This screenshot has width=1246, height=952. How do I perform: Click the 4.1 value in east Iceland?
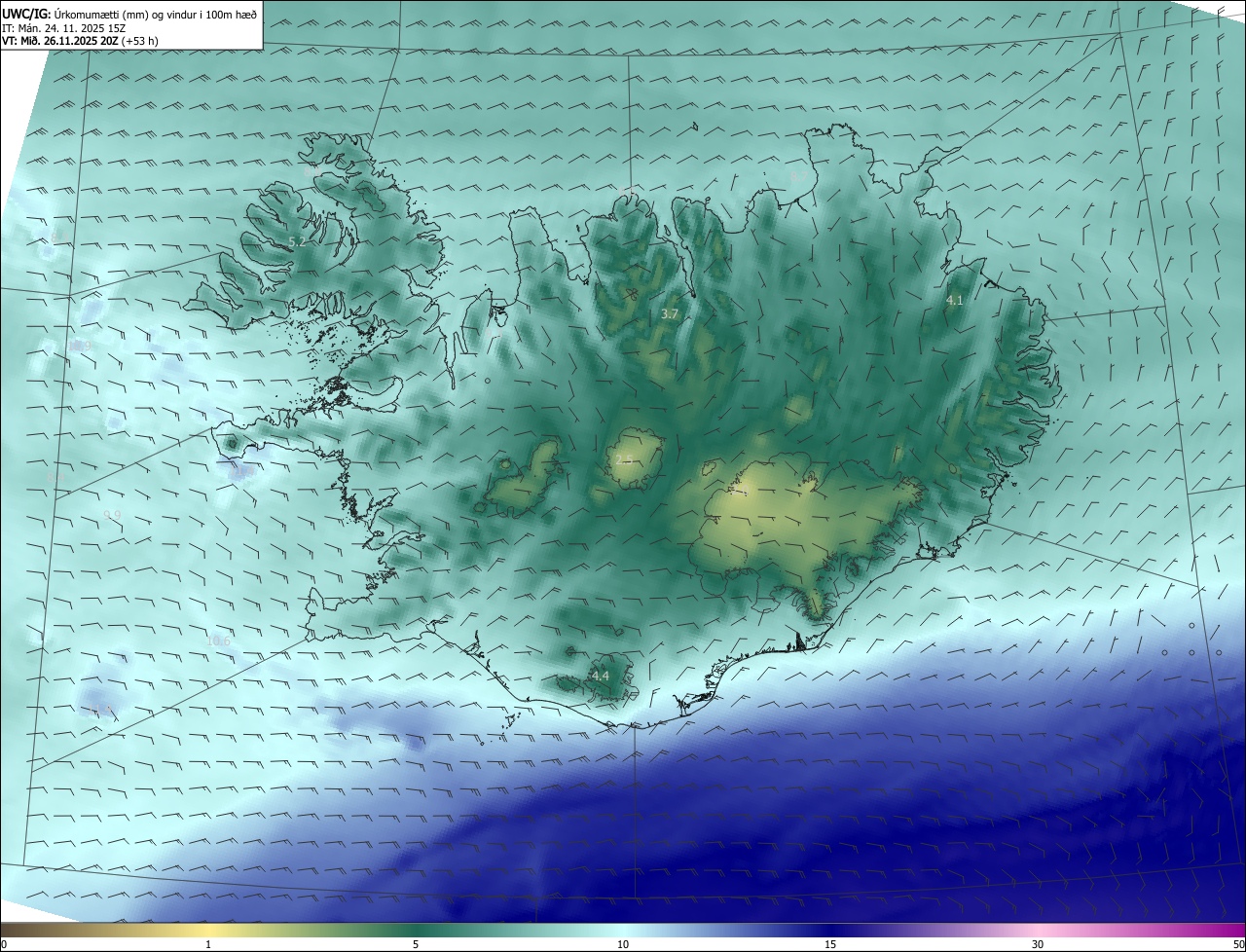click(x=955, y=301)
